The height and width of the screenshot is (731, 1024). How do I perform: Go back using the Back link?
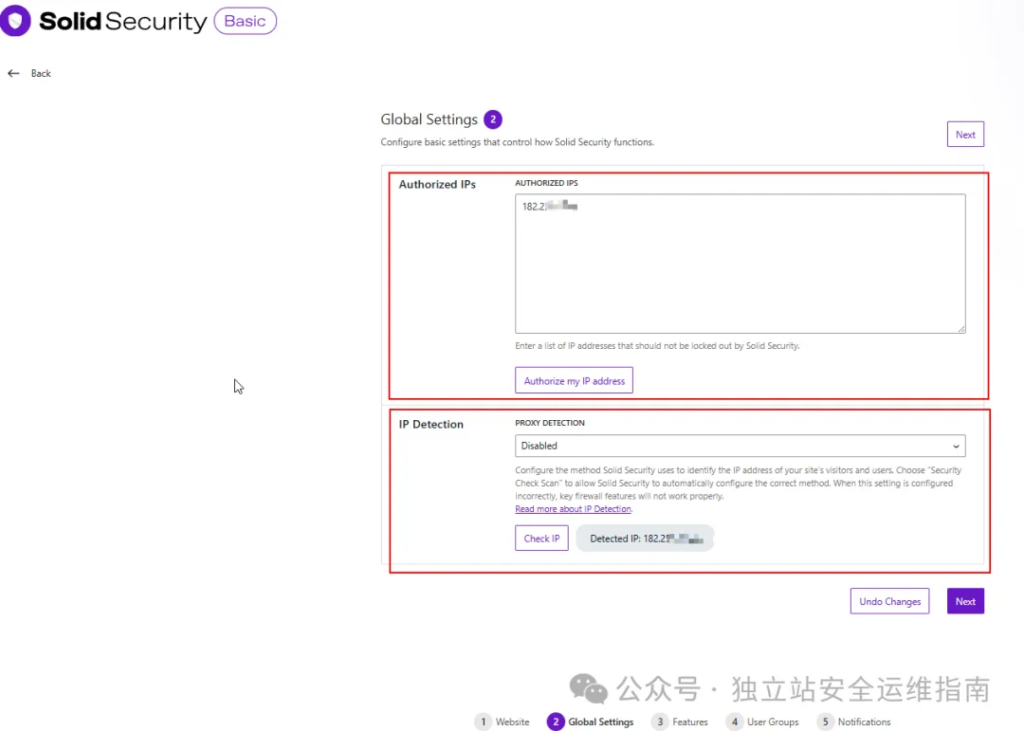click(x=40, y=73)
